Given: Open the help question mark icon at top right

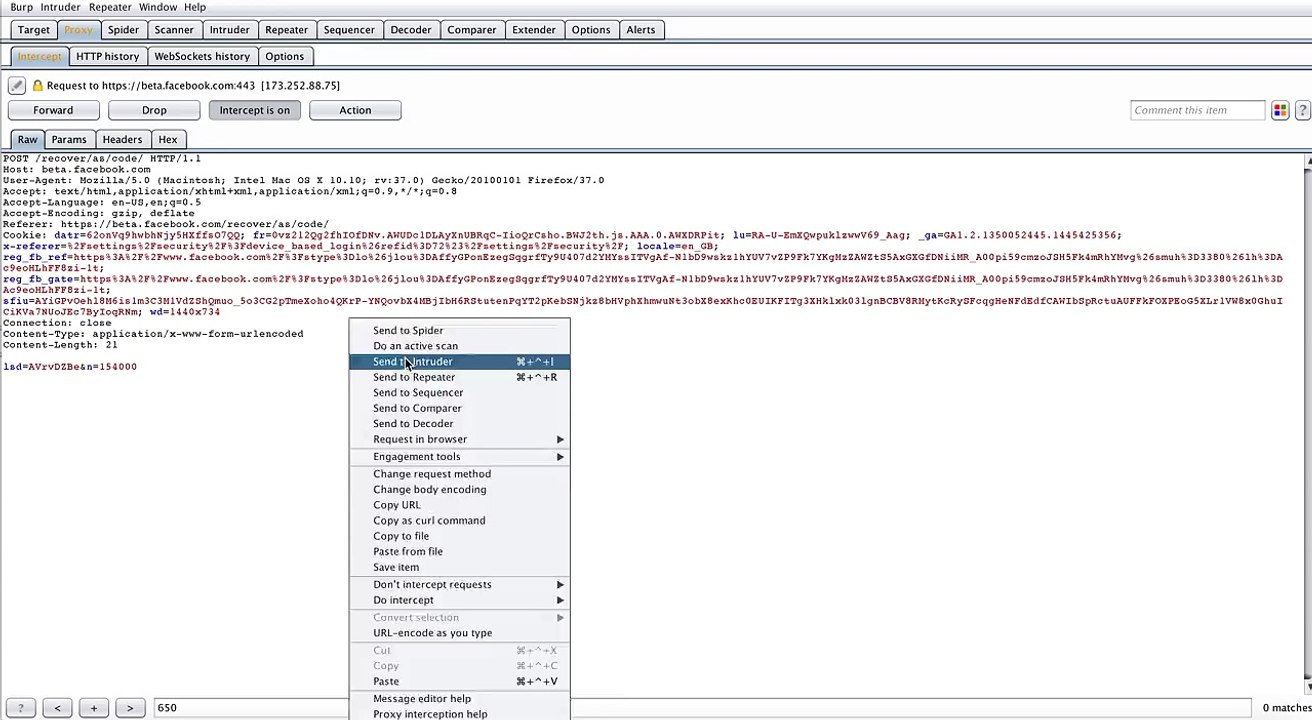Looking at the screenshot, I should point(1303,110).
